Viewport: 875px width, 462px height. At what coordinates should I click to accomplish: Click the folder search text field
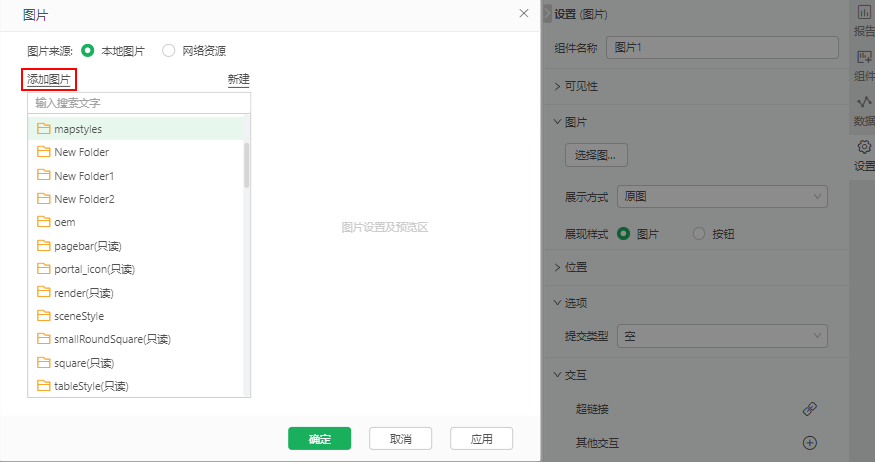coord(138,103)
